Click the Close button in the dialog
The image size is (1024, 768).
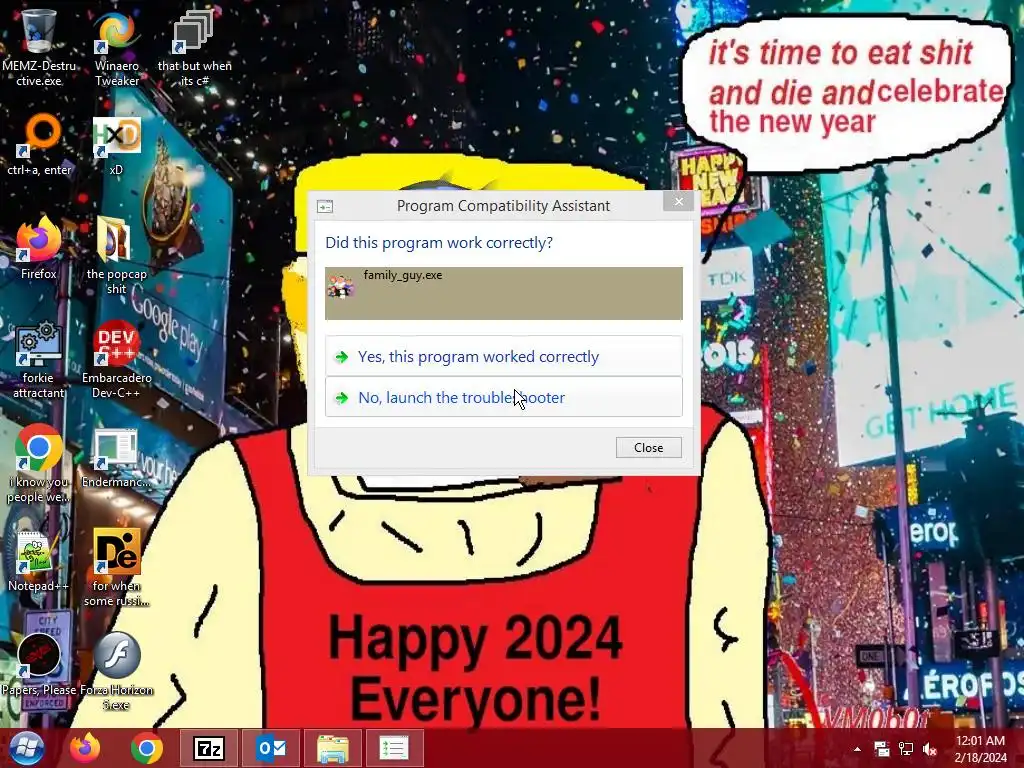coord(648,447)
